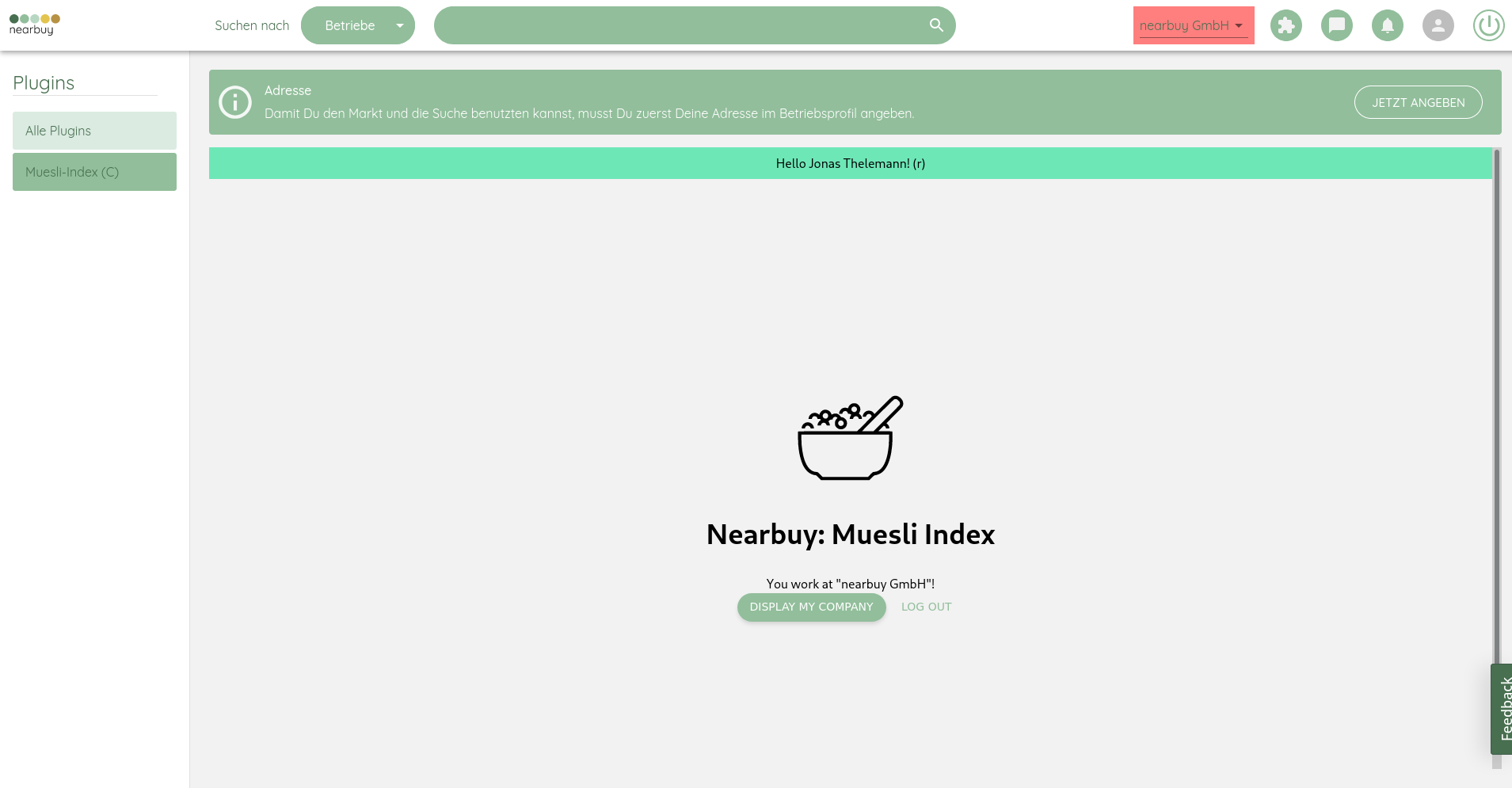The width and height of the screenshot is (1512, 788).
Task: Click the Damit Du den Markt address message
Action: [589, 113]
